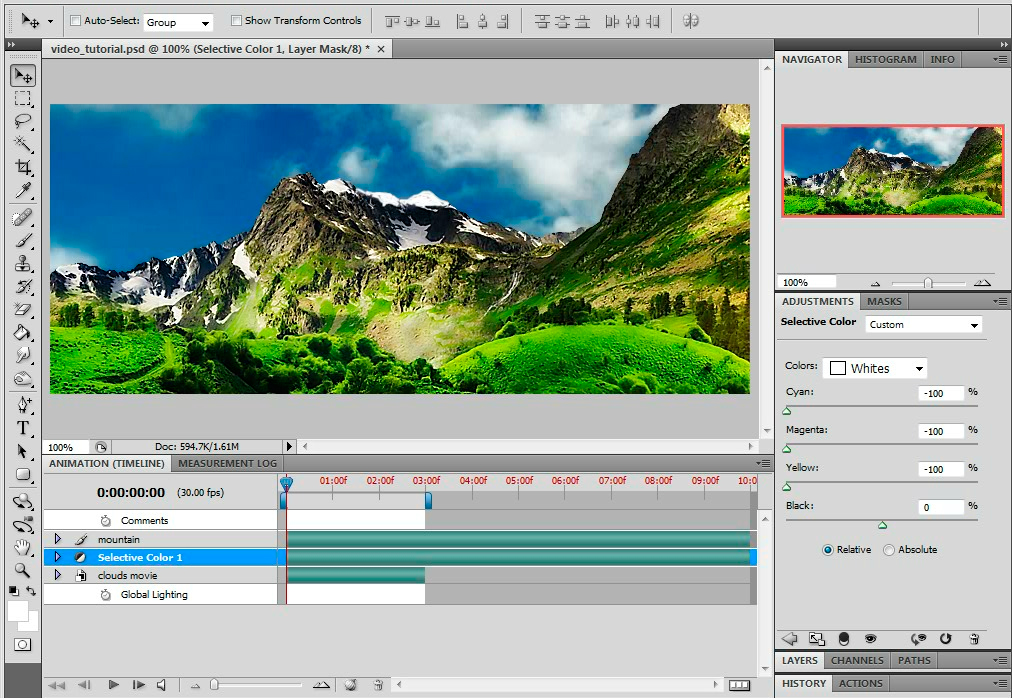The width and height of the screenshot is (1012, 698).
Task: Open Auto-Select Group dropdown
Action: pyautogui.click(x=179, y=23)
